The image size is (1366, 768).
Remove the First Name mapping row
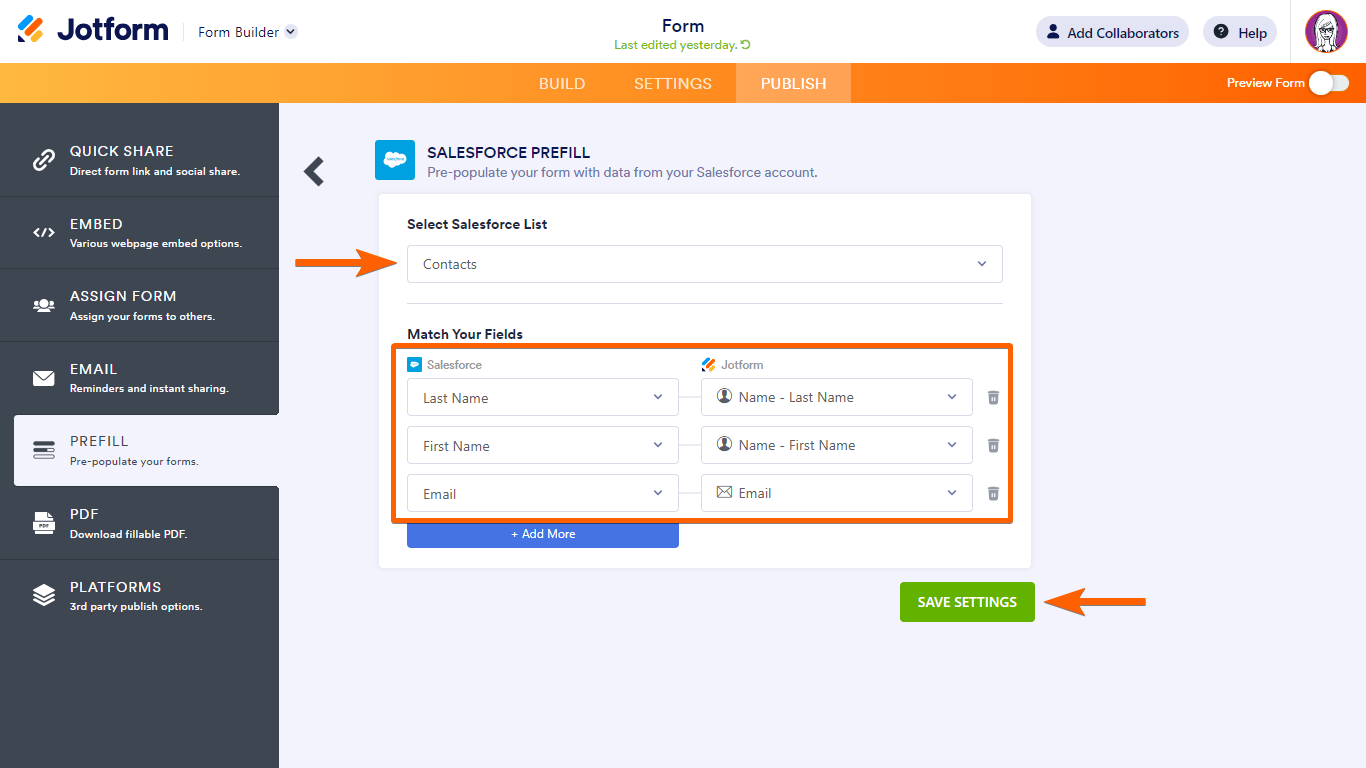click(x=993, y=445)
